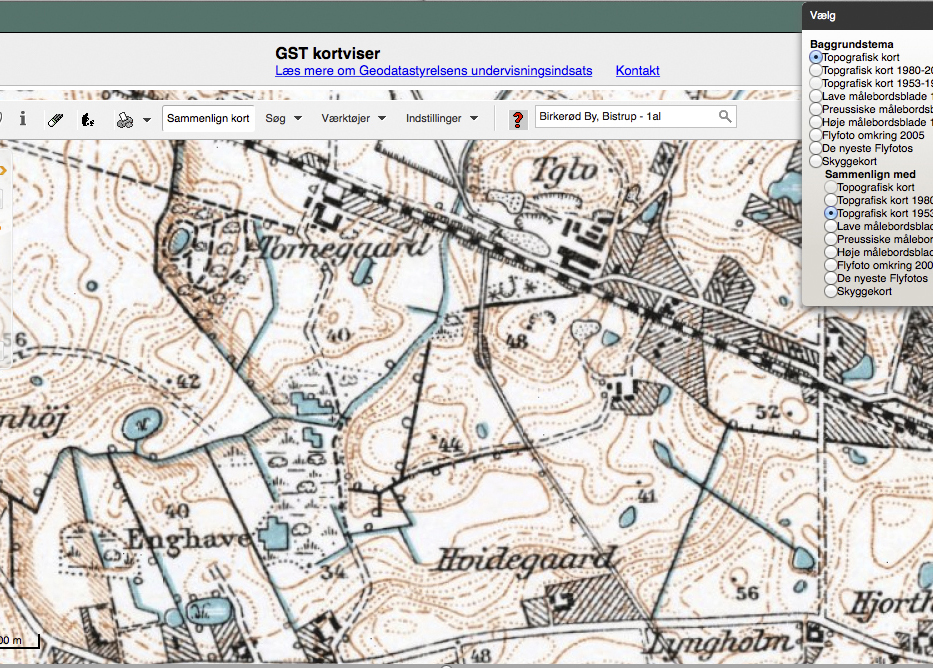The width and height of the screenshot is (933, 668).
Task: Click the footprints icon in the toolbar
Action: pos(88,119)
